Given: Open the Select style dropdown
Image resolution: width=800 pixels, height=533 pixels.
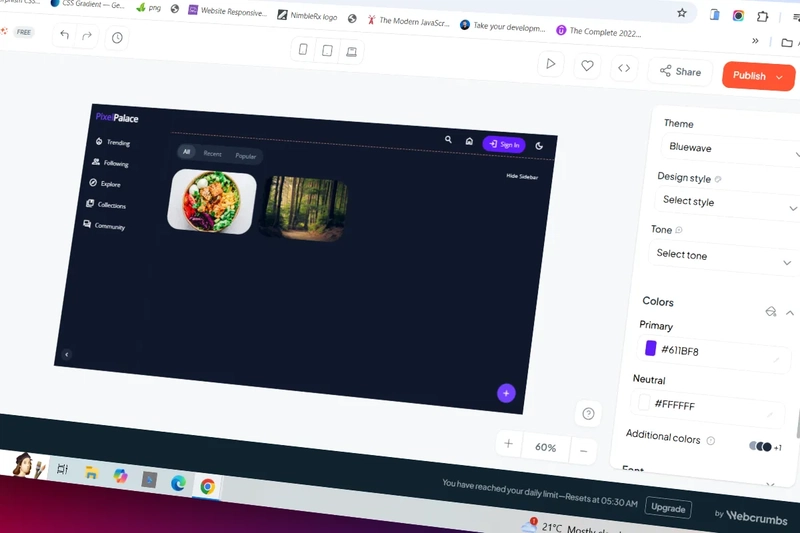Looking at the screenshot, I should coord(727,203).
